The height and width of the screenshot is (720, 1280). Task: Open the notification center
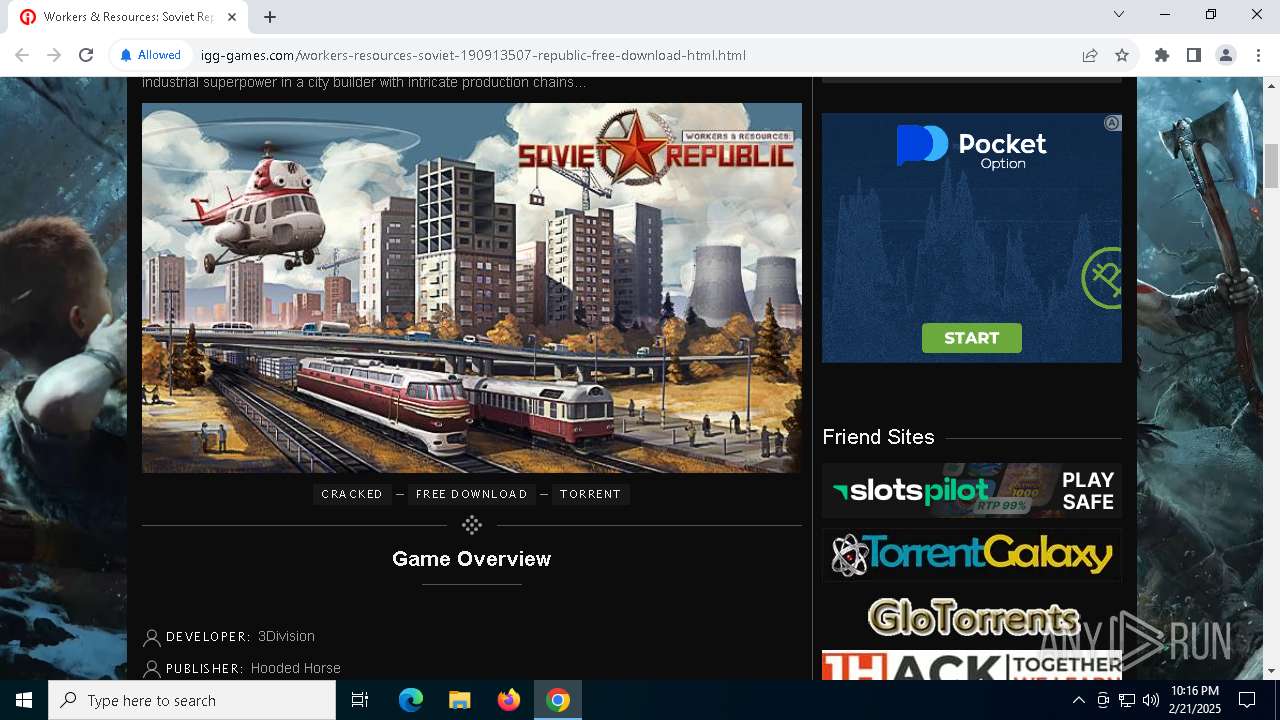tap(1247, 700)
